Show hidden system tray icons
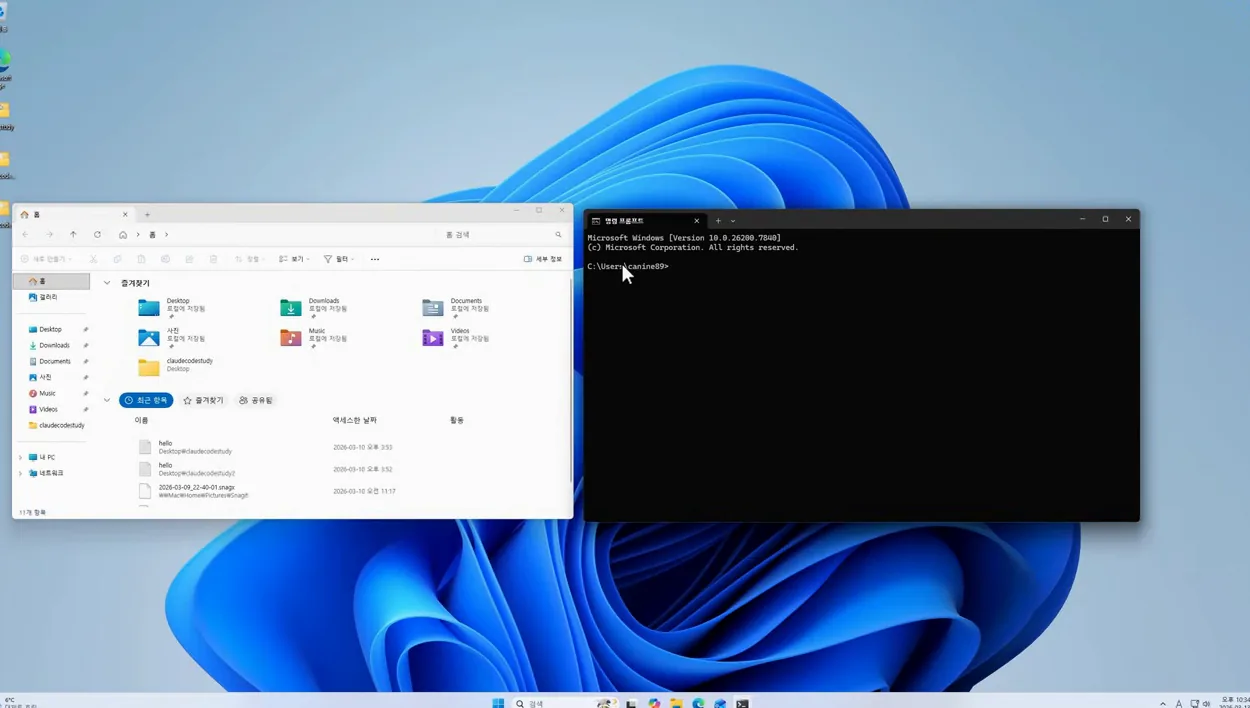The width and height of the screenshot is (1250, 708). 1162,703
